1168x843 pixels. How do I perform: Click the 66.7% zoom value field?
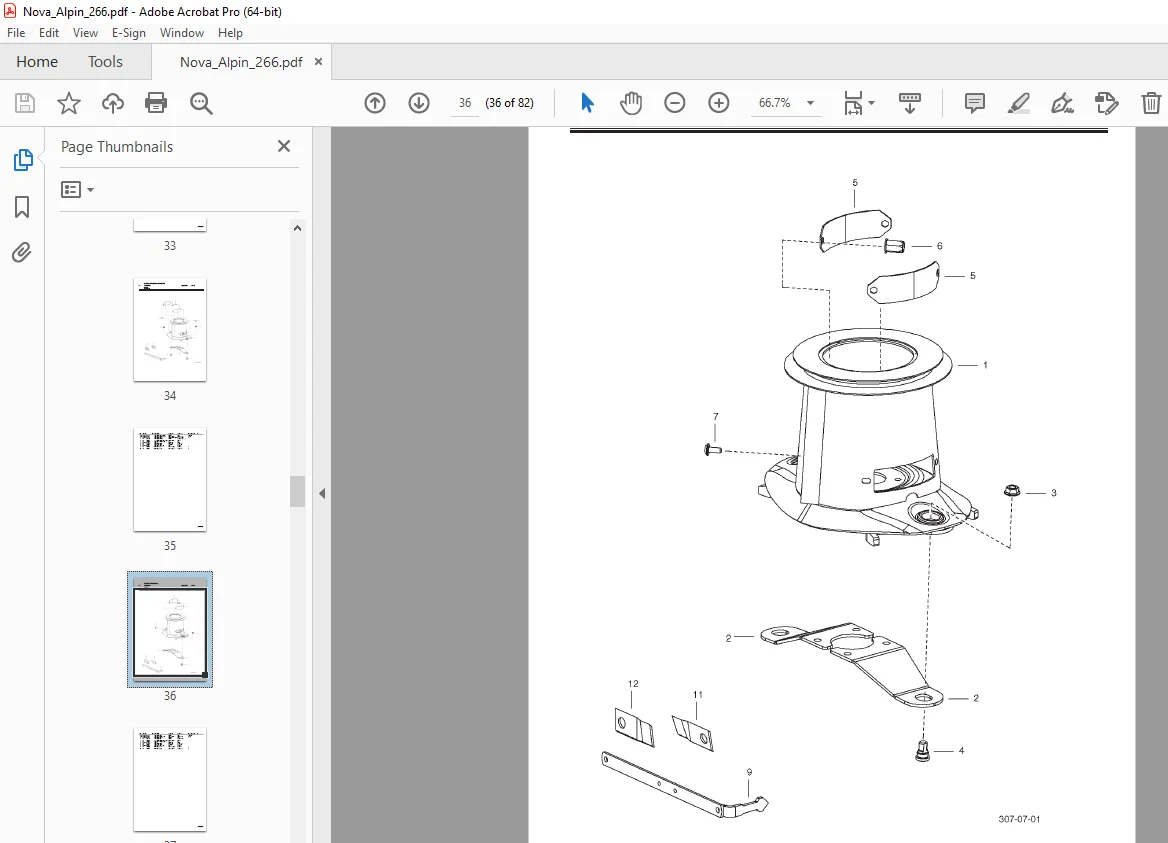coord(774,103)
